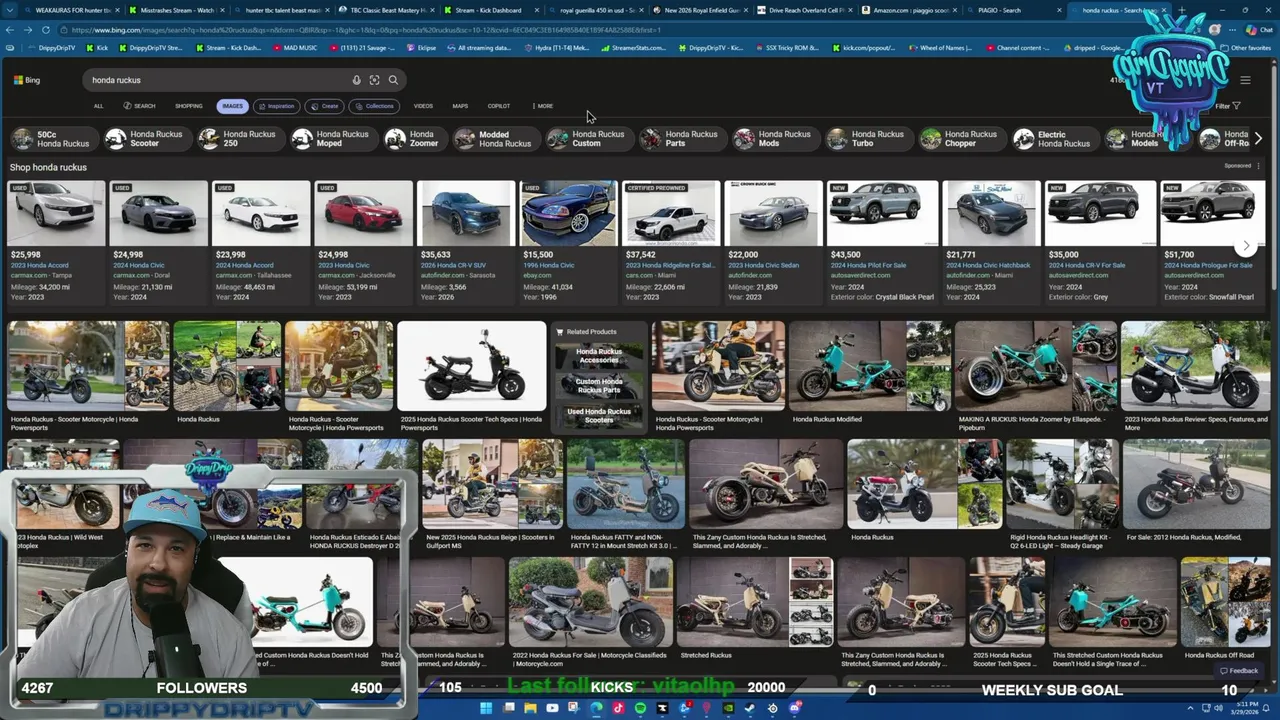The height and width of the screenshot is (720, 1280).
Task: Click the browser back arrow
Action: (x=10, y=30)
